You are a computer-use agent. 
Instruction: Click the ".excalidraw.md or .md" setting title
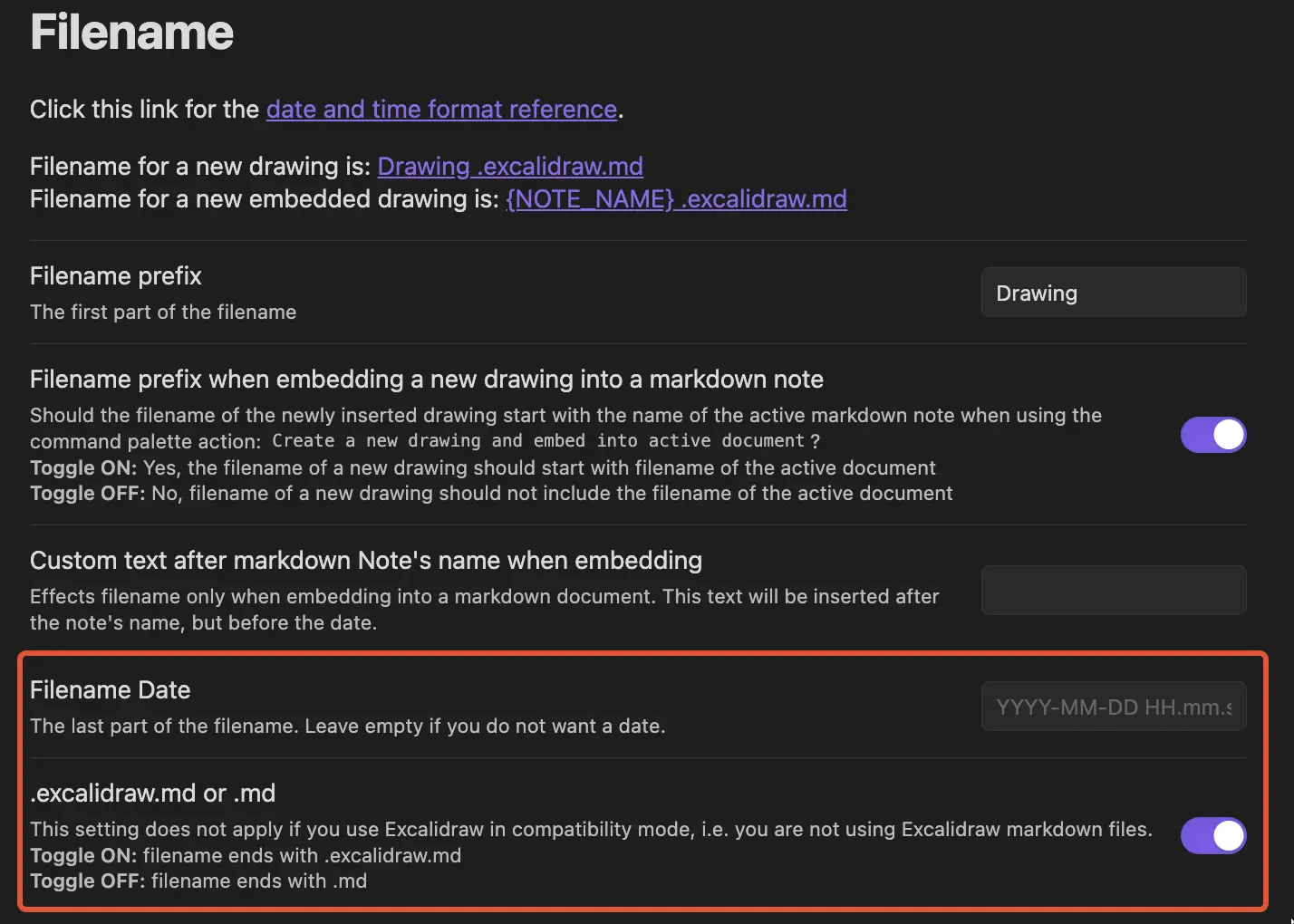152,793
